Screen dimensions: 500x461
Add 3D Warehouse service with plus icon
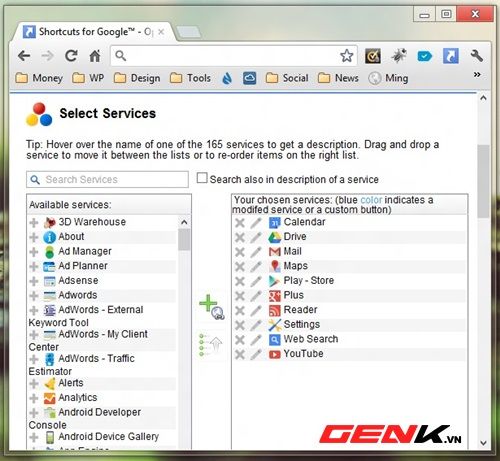(34, 222)
